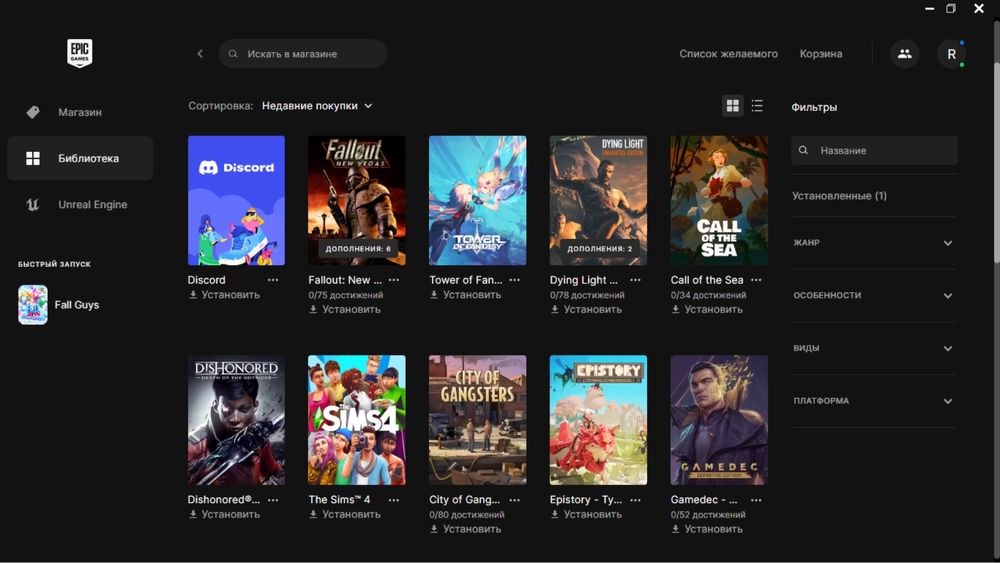Click the 0/78 достижений achievements text

tap(587, 295)
